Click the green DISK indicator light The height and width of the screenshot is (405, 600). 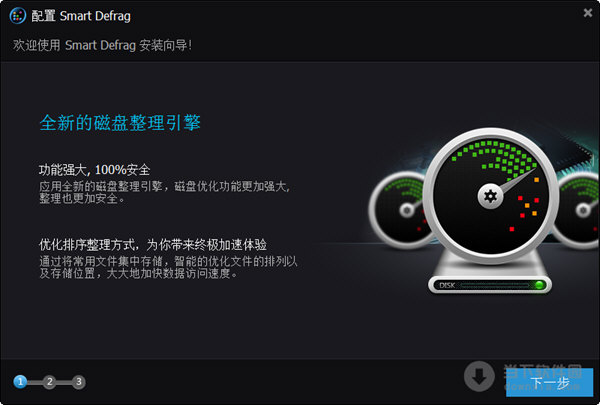coord(540,285)
